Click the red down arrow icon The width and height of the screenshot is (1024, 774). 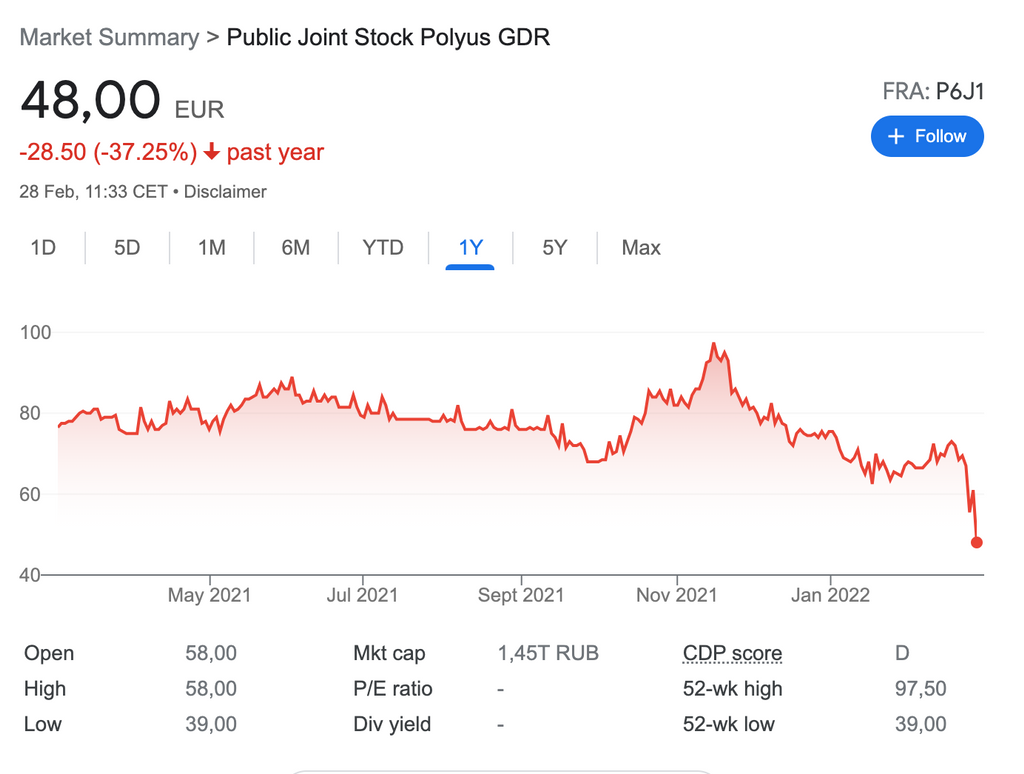point(212,152)
